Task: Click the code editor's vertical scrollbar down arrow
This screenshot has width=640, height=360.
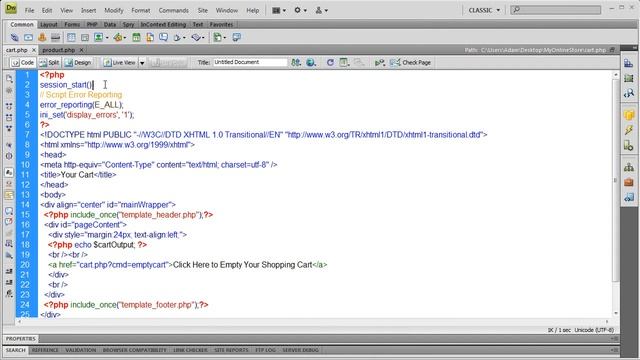Action: pyautogui.click(x=616, y=313)
